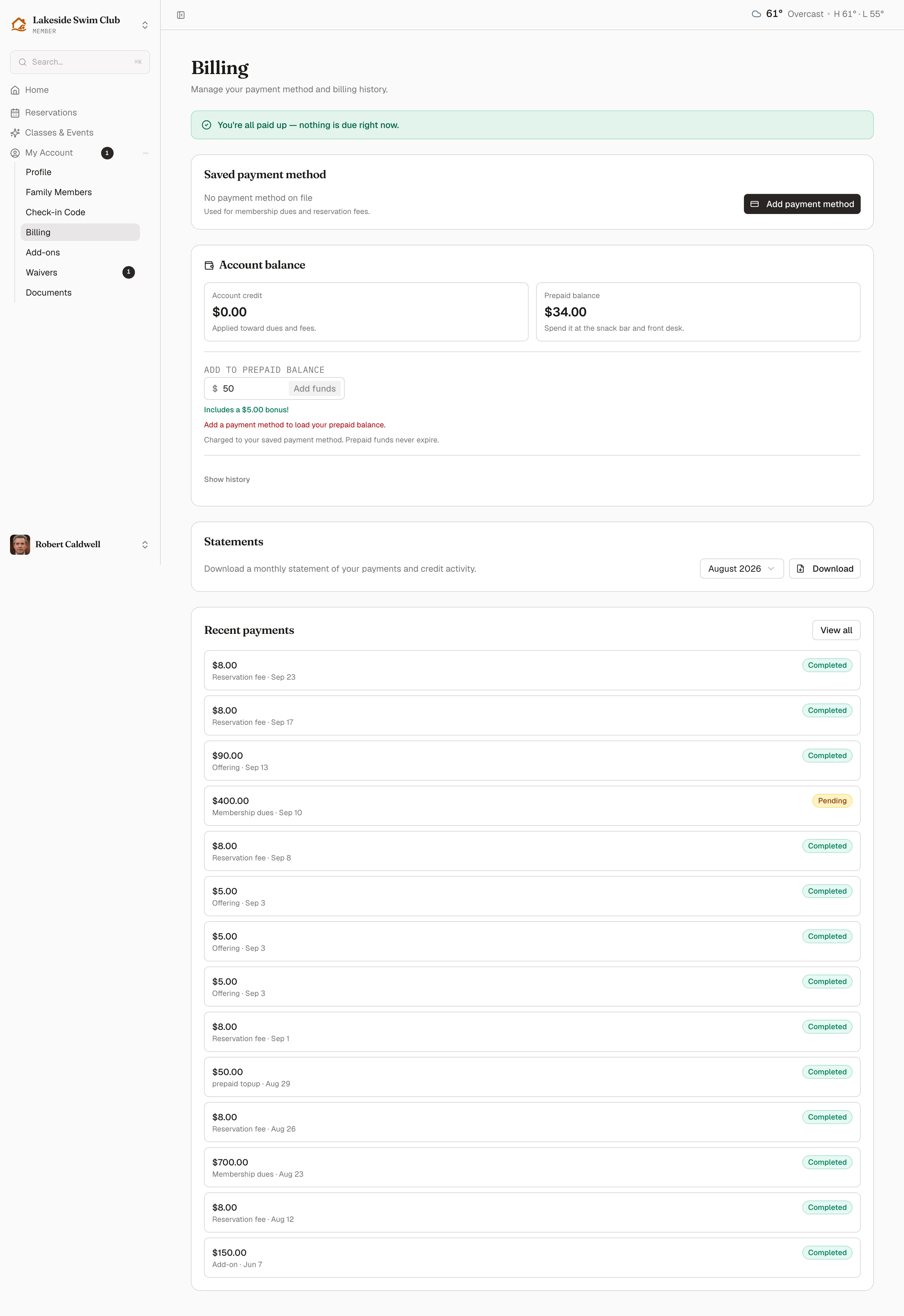Click the $50.00 prepaid topup Aug 29 row
The width and height of the screenshot is (904, 1316).
pyautogui.click(x=532, y=1077)
